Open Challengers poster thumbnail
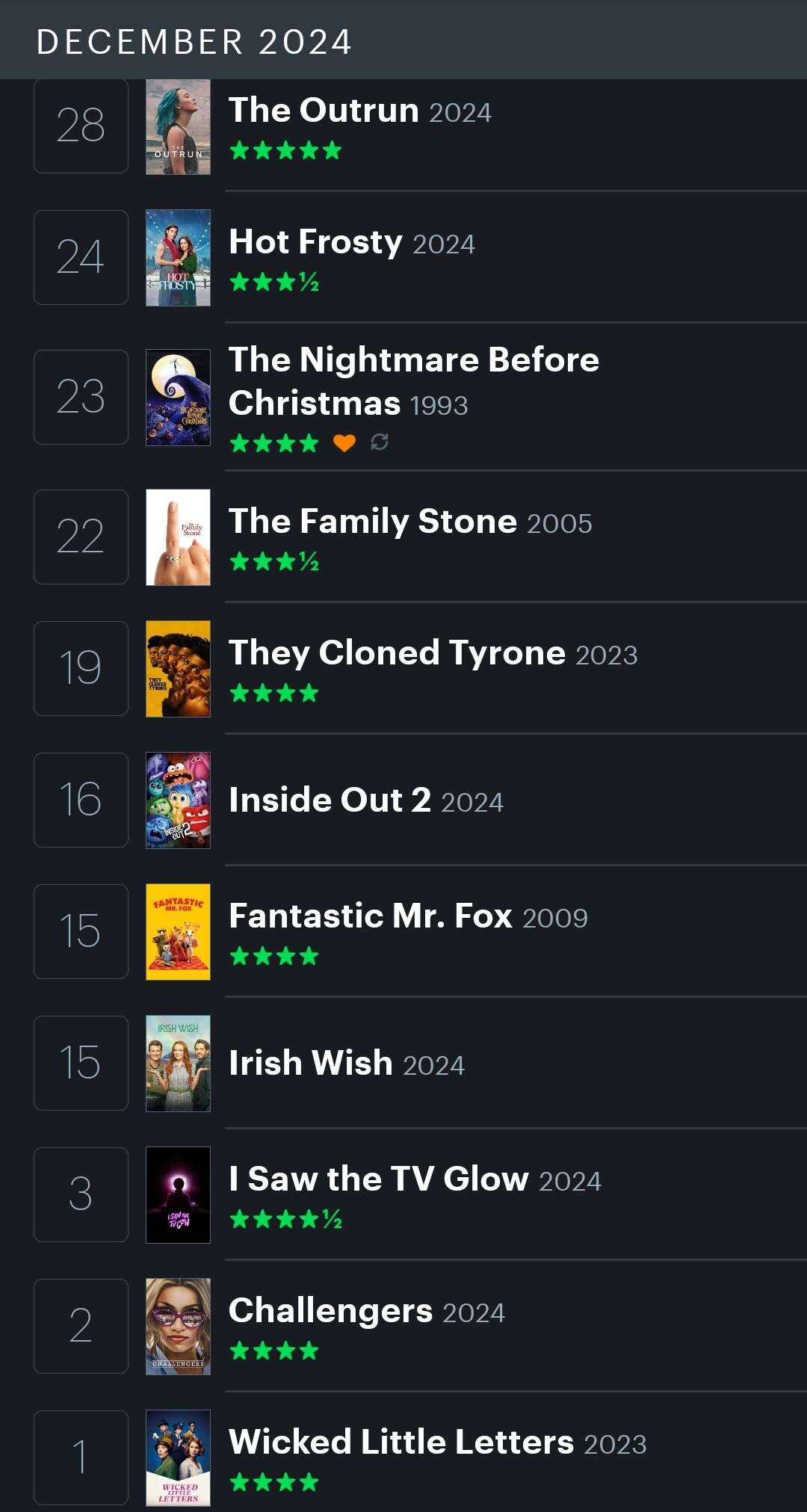 point(178,1327)
